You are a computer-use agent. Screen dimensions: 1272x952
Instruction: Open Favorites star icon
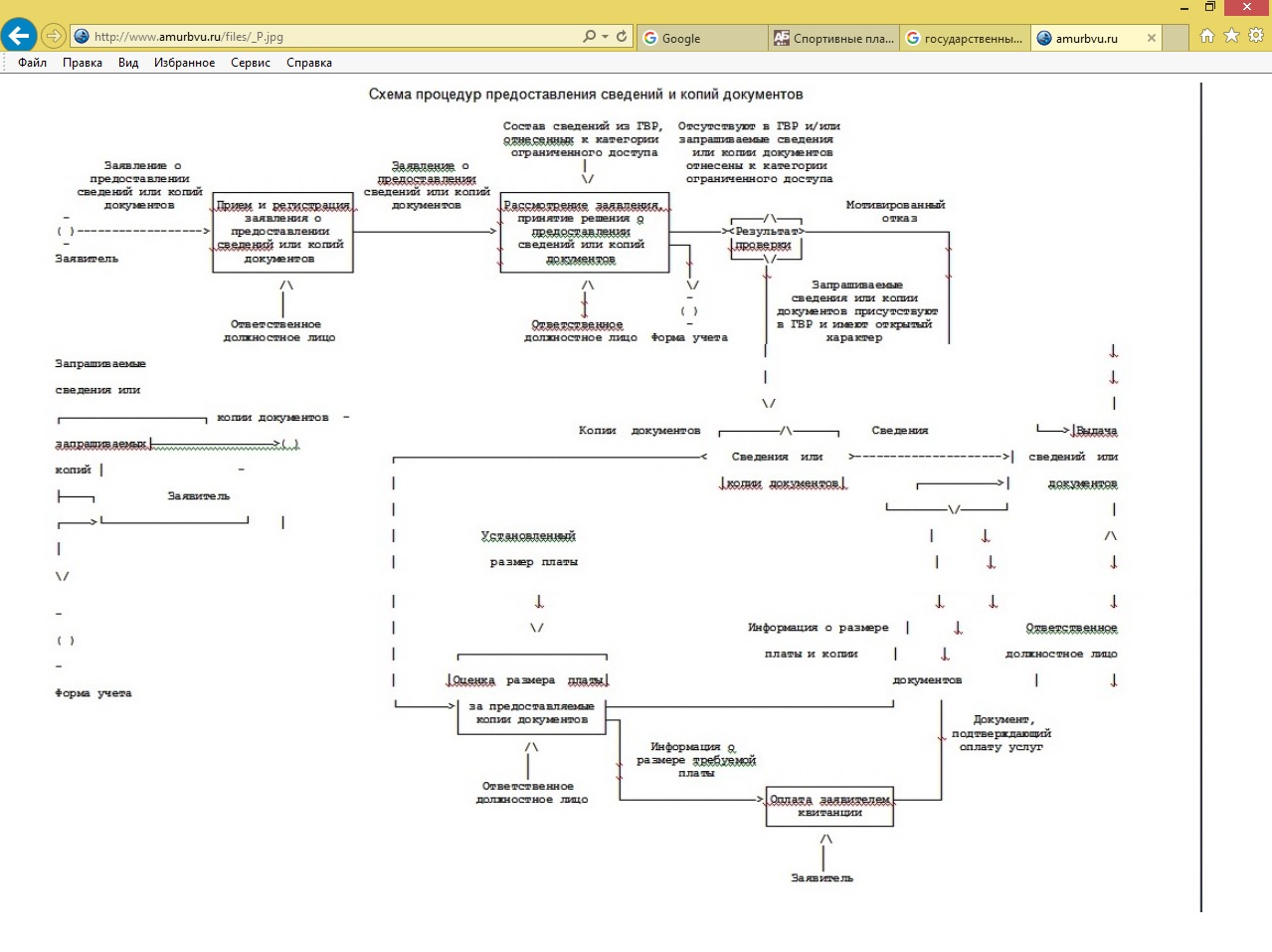click(x=1231, y=36)
